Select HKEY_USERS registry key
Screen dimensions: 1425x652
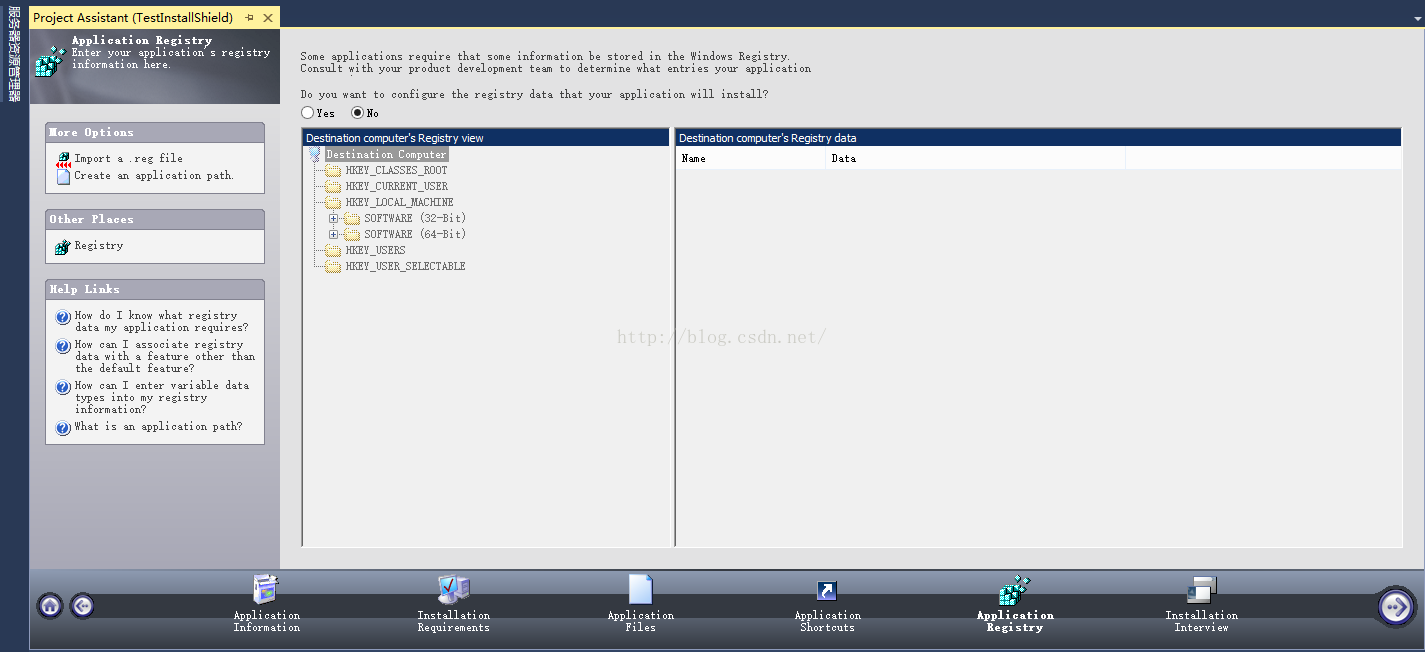(375, 250)
